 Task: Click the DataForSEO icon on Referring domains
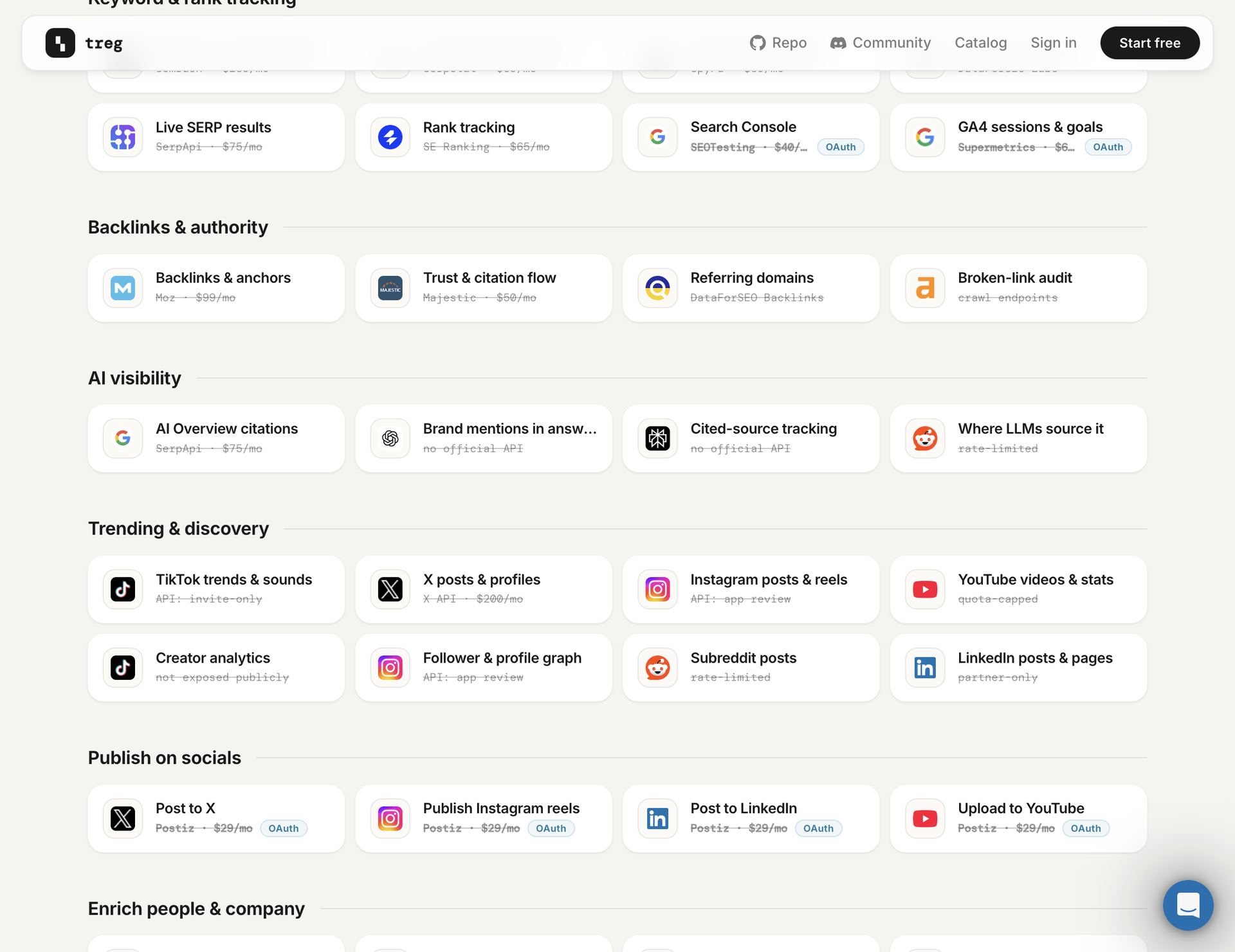(657, 288)
